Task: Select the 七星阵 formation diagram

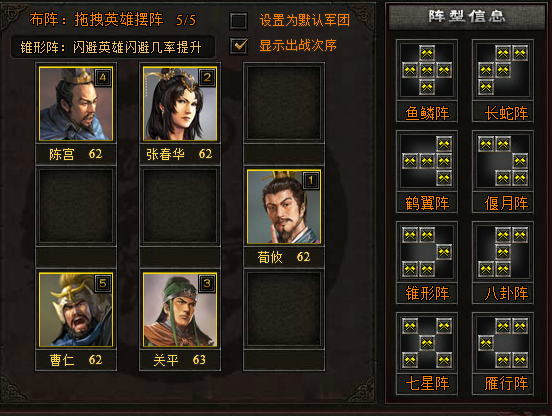Action: 427,342
